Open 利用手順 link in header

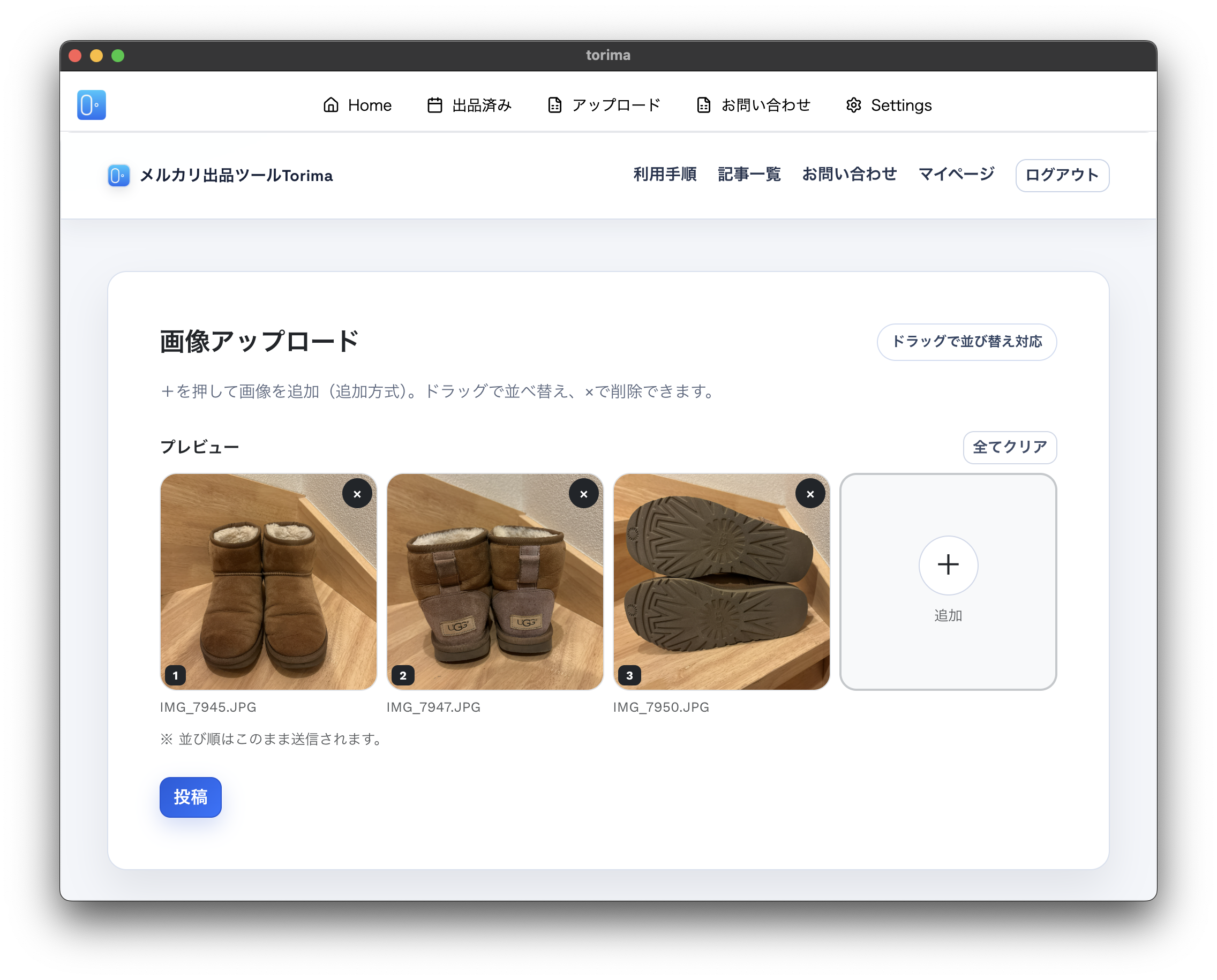[665, 175]
